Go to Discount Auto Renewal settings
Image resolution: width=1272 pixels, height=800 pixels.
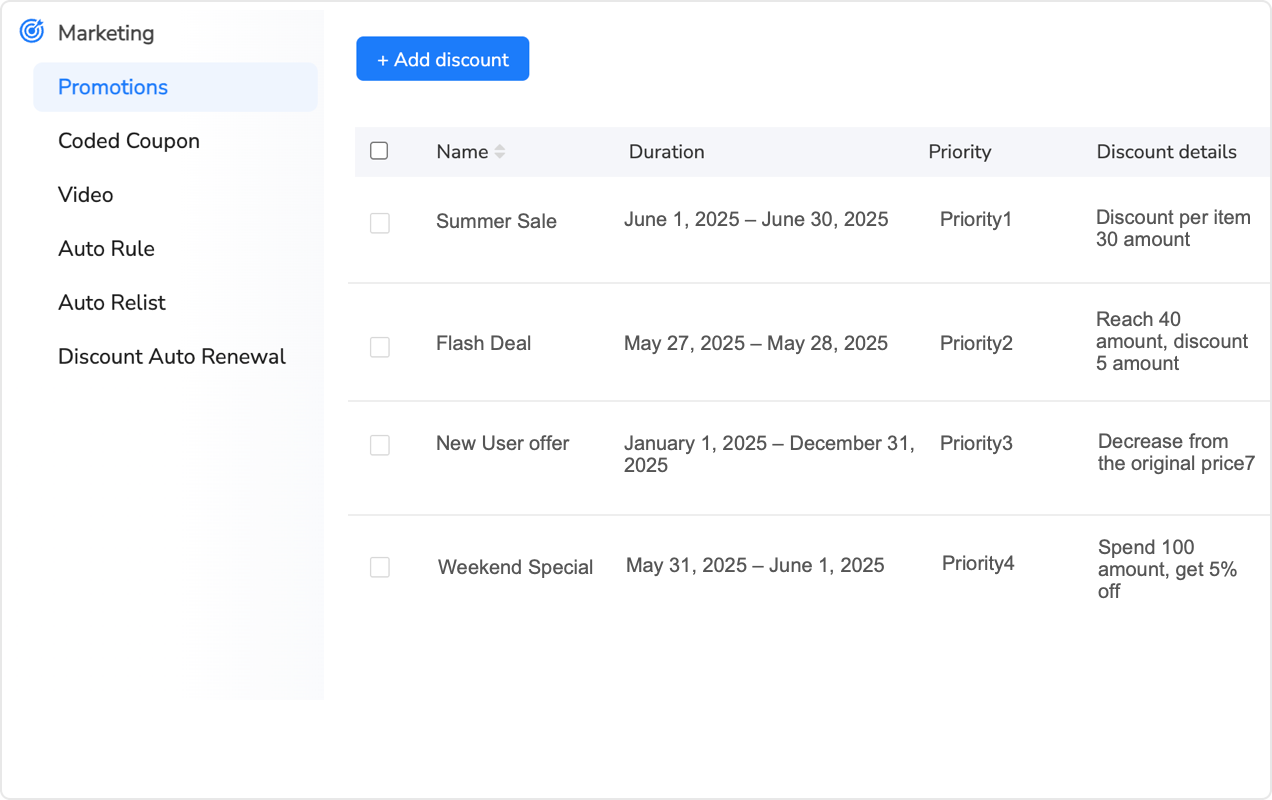coord(171,356)
